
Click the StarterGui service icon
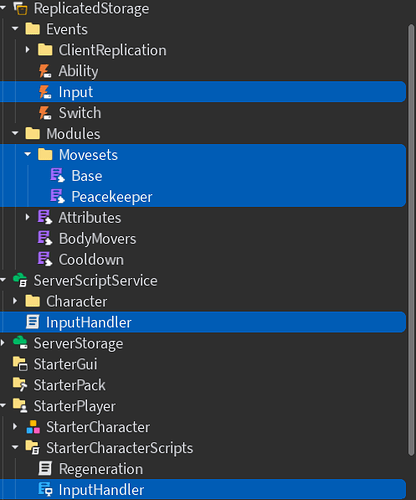click(20, 364)
